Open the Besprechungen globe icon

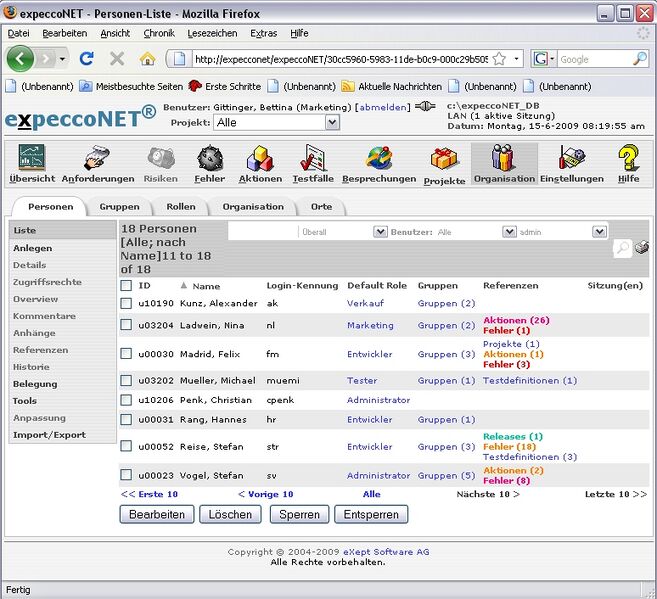(379, 158)
